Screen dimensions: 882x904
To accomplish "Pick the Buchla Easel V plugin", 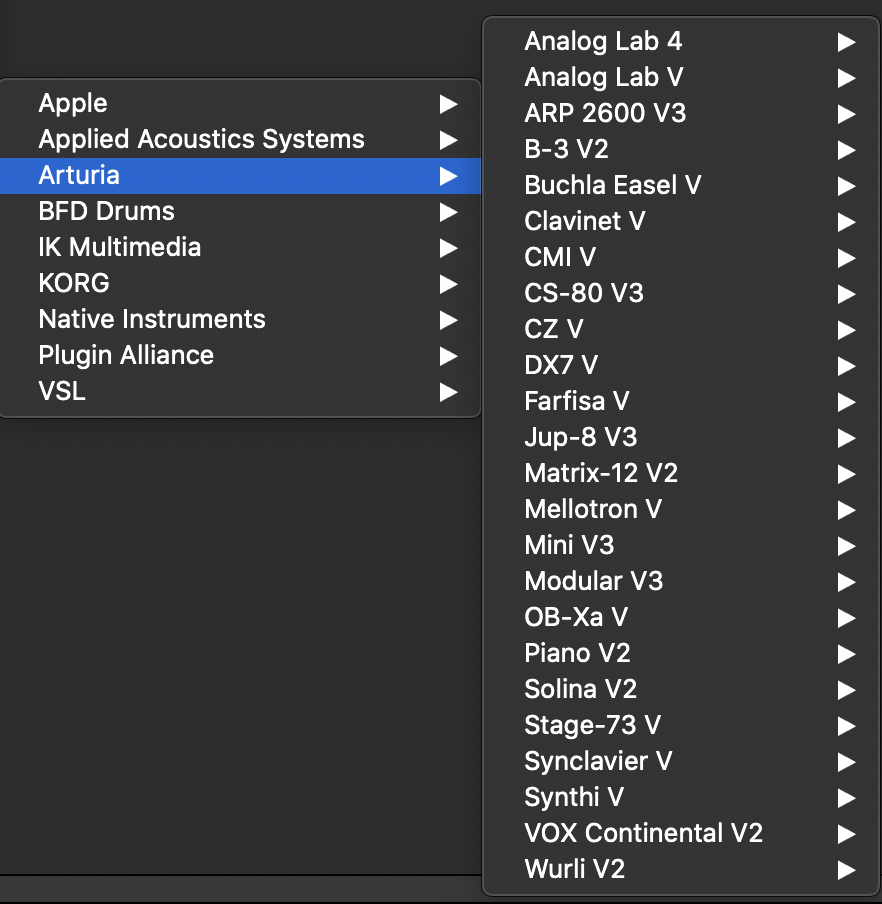I will click(612, 185).
